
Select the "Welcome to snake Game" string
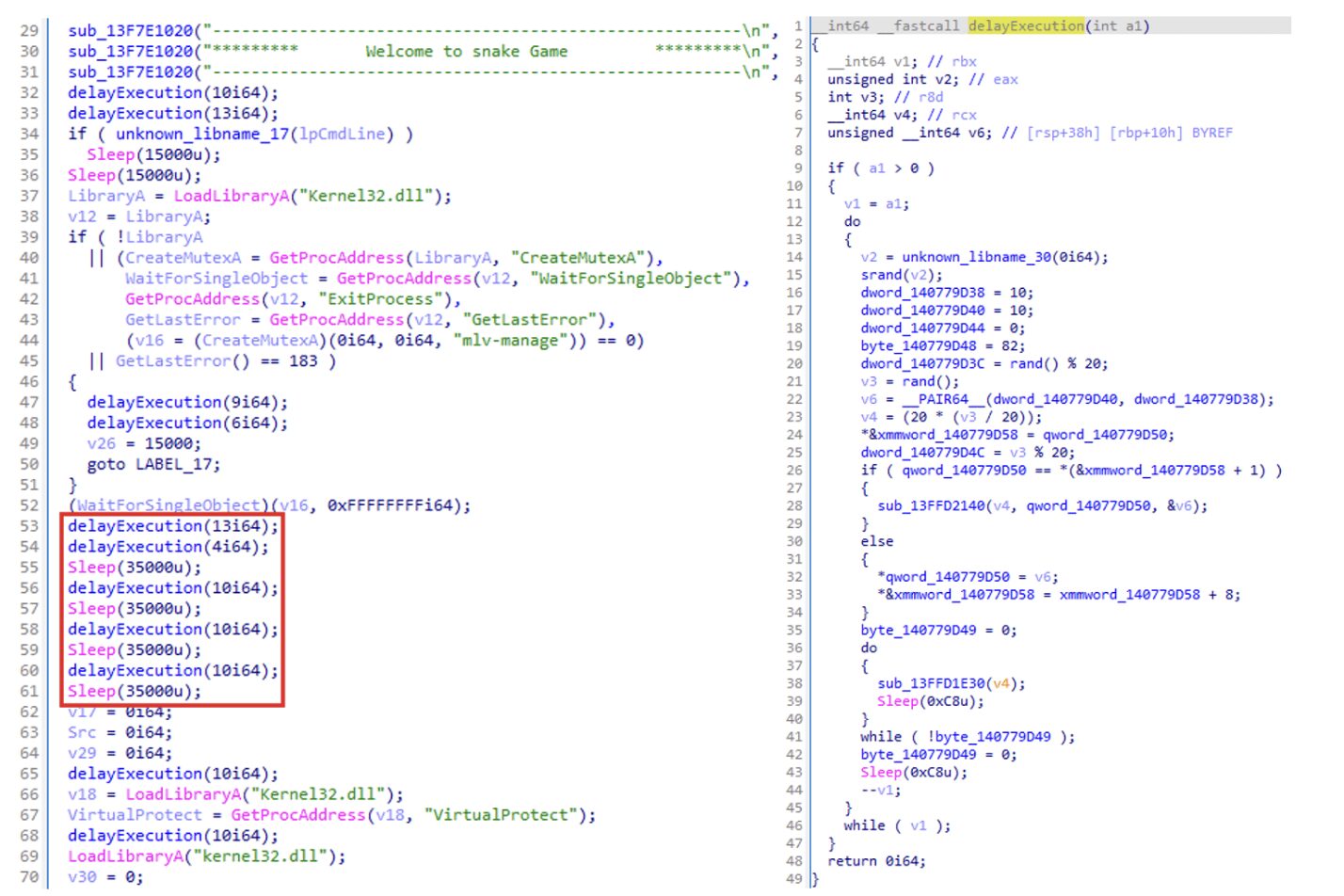pyautogui.click(x=466, y=52)
